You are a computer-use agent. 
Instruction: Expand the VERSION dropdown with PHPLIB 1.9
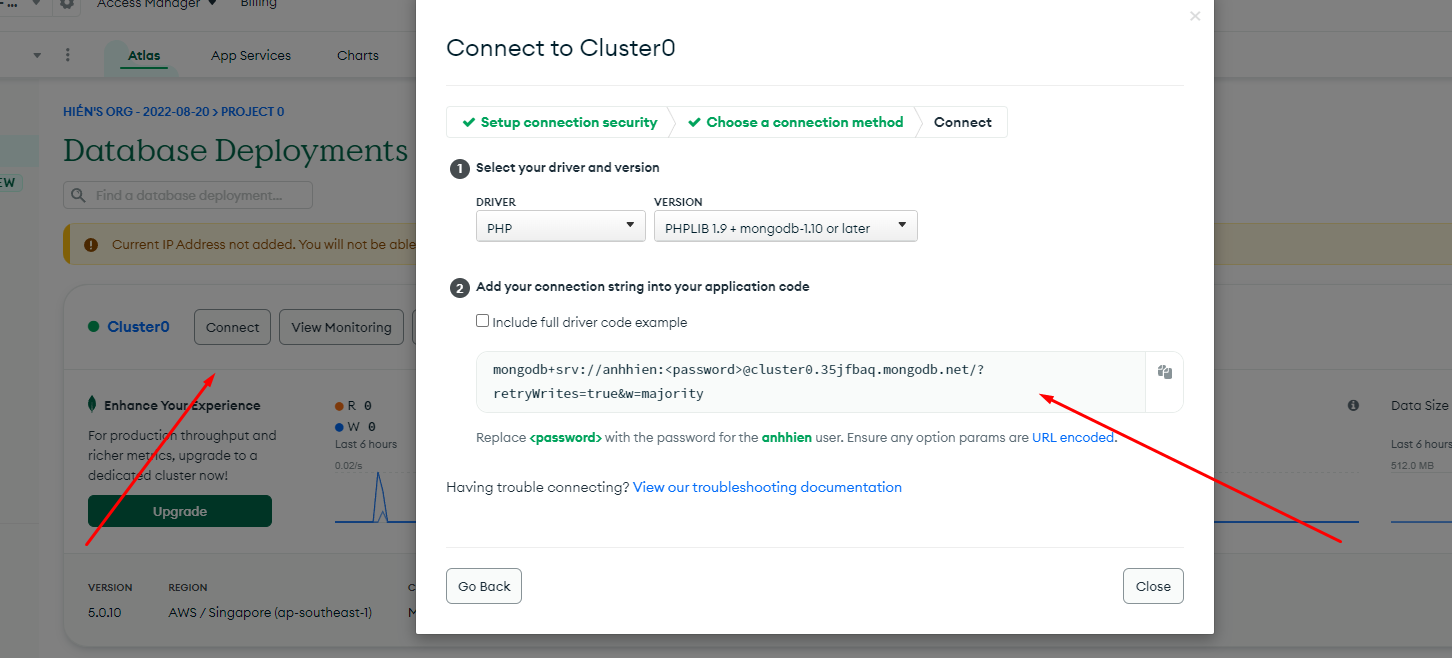[785, 226]
